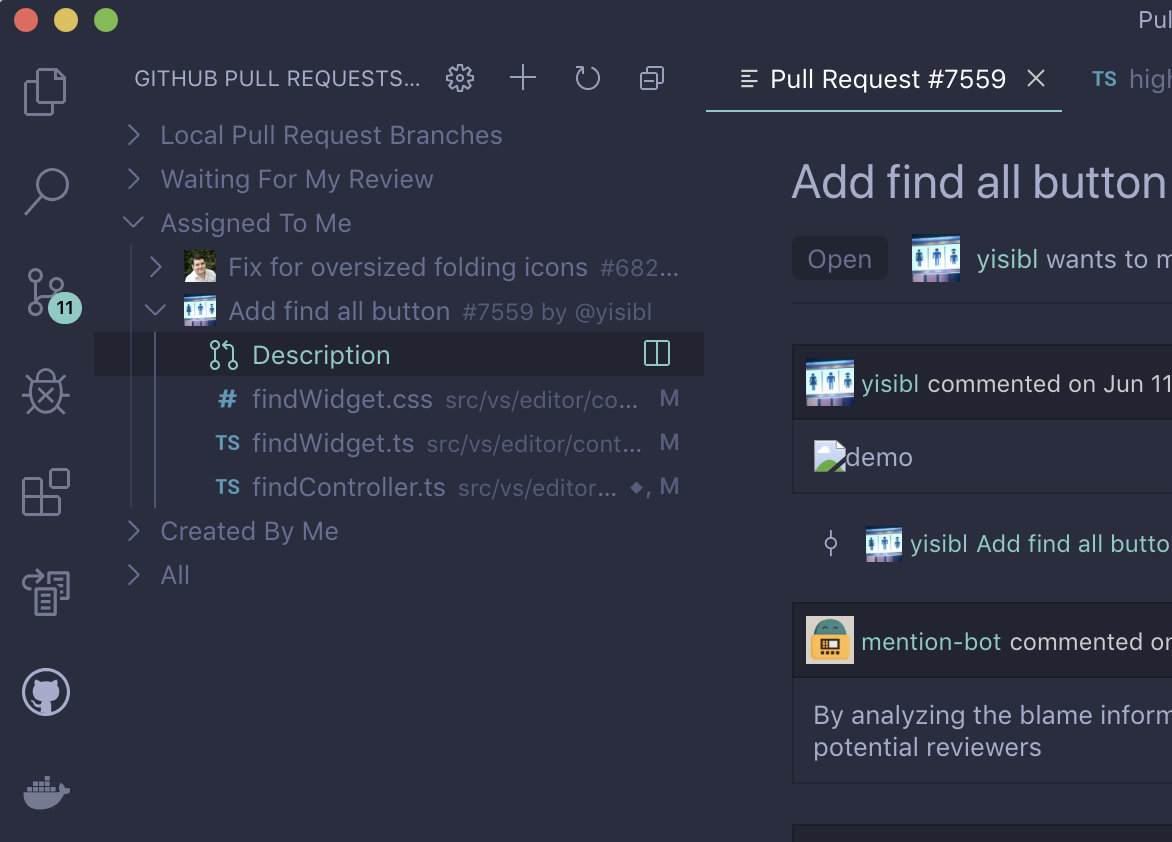Close the Pull Request #7559 tab
Image resolution: width=1172 pixels, height=842 pixels.
click(1036, 79)
